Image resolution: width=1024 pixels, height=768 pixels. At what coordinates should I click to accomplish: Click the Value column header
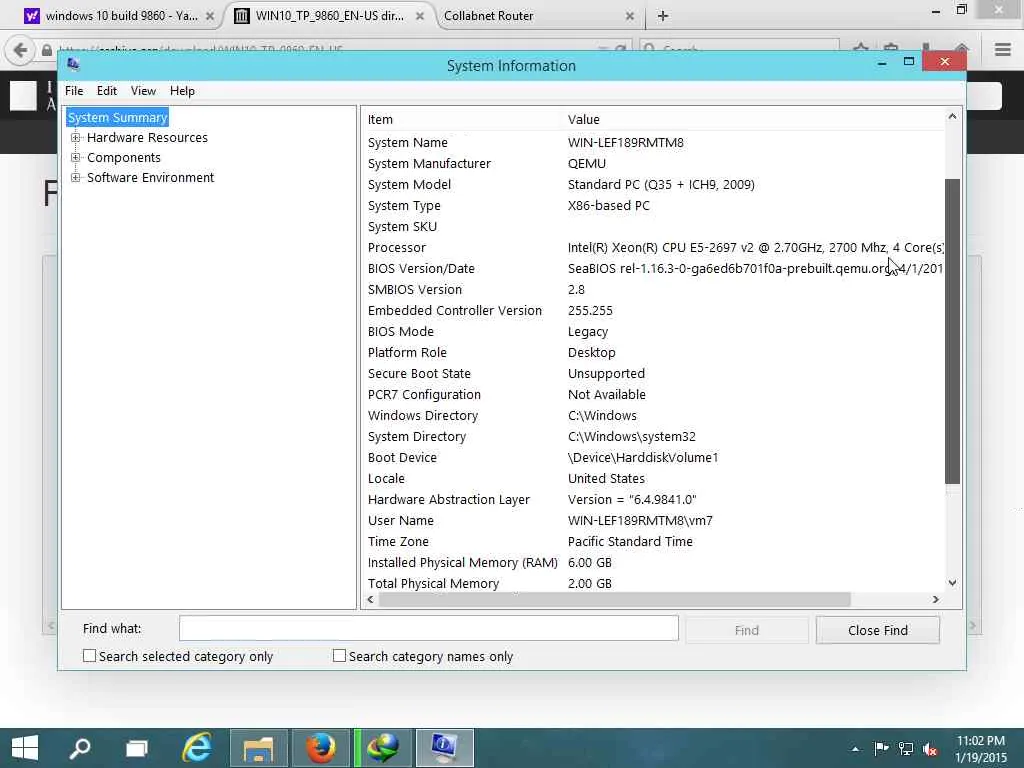tap(583, 120)
